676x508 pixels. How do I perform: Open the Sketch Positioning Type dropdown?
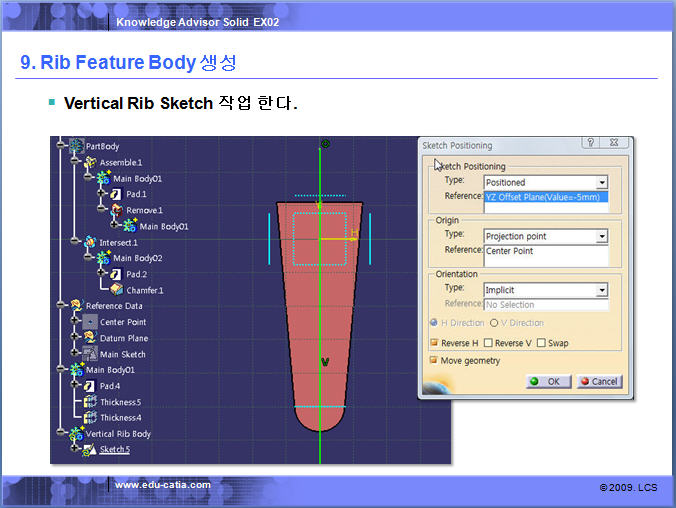pos(602,183)
